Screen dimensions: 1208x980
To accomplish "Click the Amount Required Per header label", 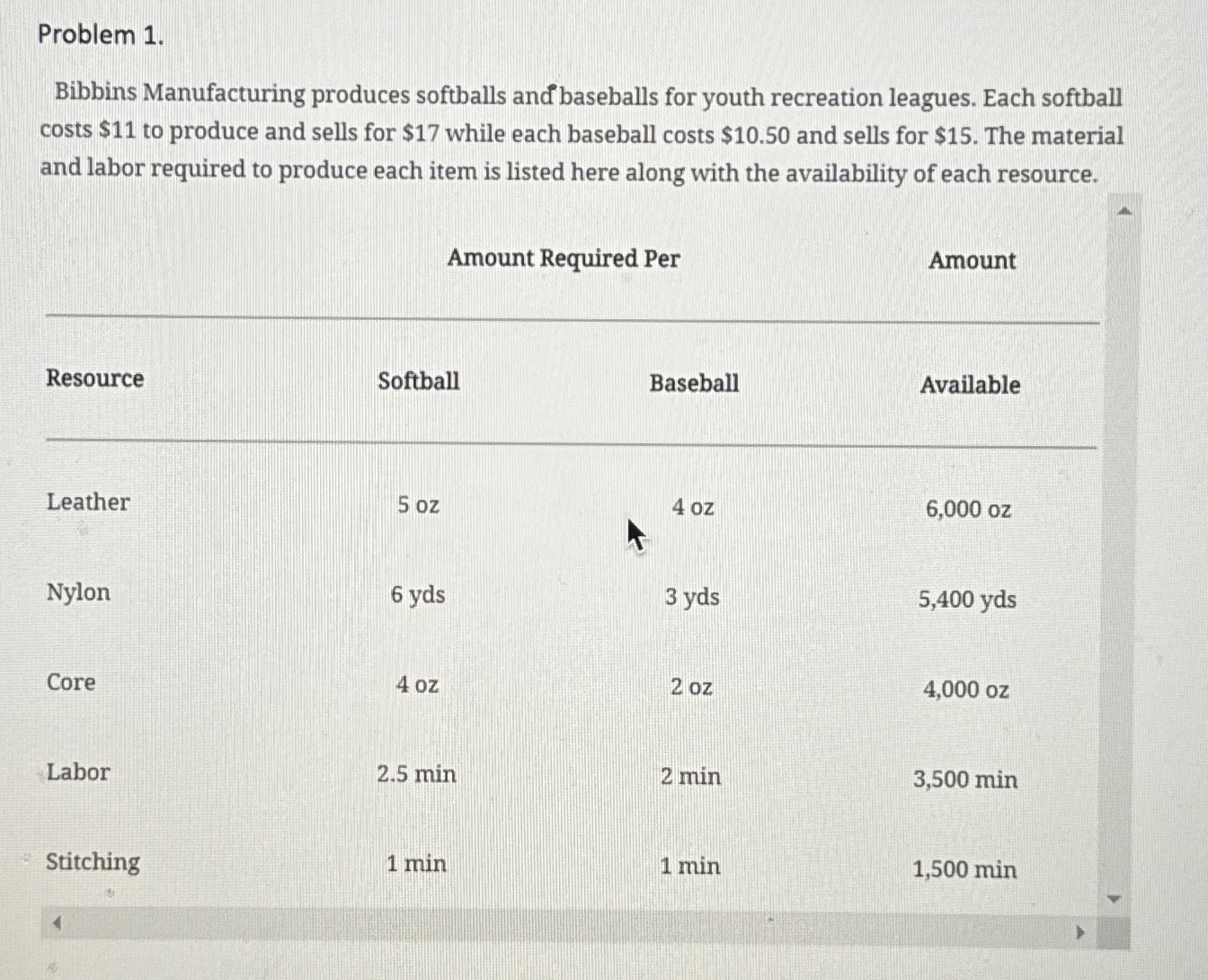I will tap(564, 259).
